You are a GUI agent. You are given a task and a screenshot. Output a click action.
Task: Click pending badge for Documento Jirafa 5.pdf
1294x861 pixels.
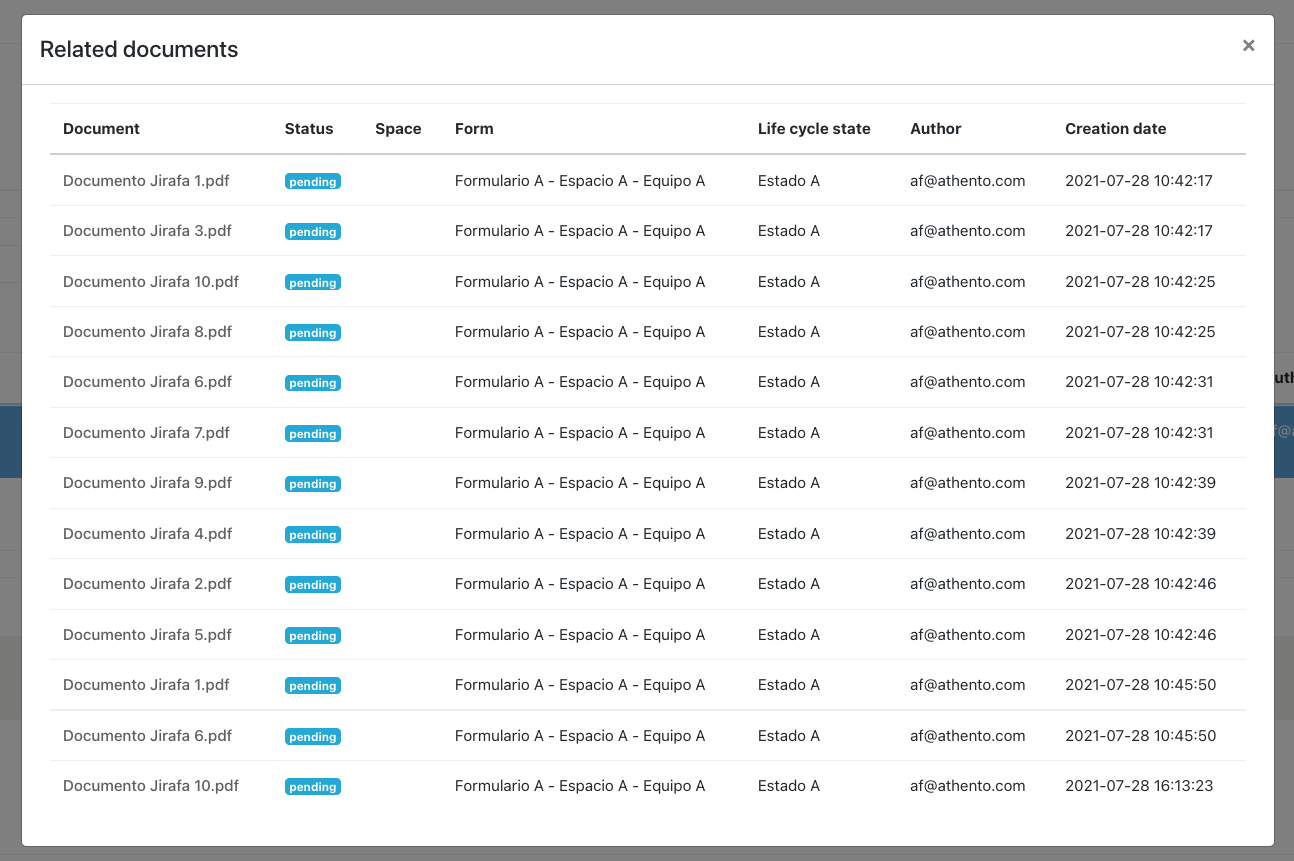pos(313,636)
